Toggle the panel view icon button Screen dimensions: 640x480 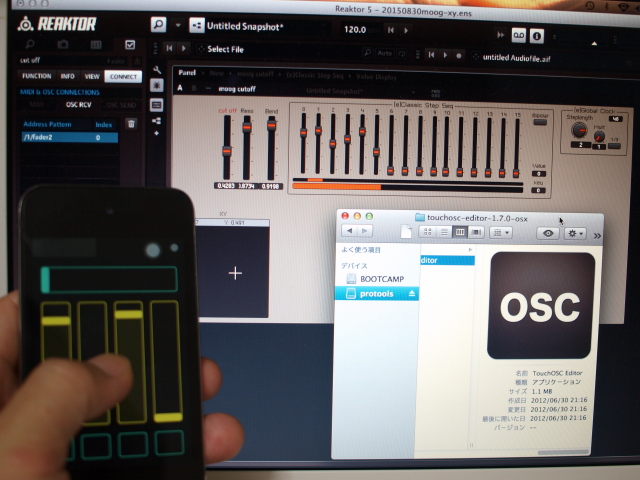pos(157,105)
